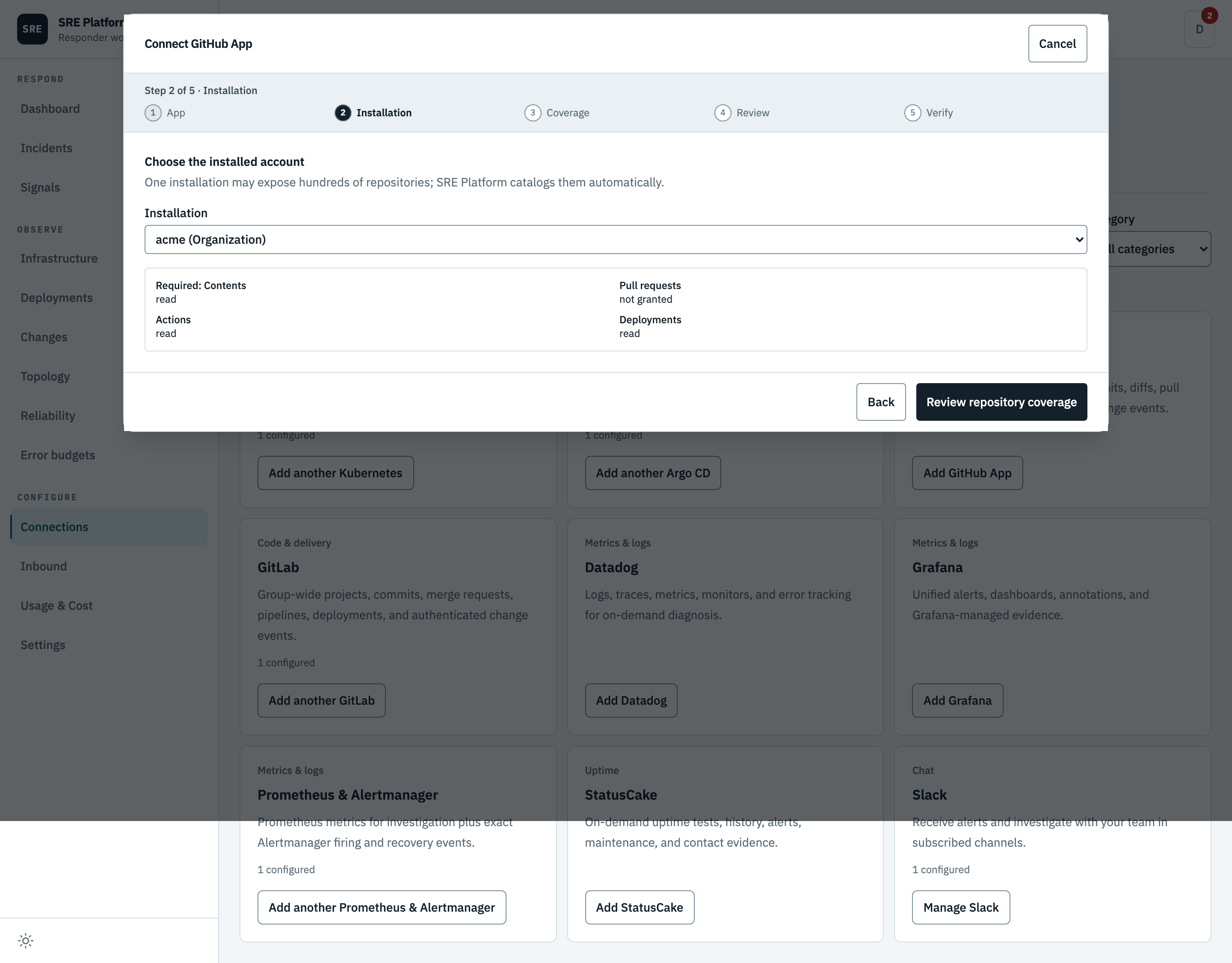Click the StatusCake card title
The width and height of the screenshot is (1232, 963).
click(621, 795)
